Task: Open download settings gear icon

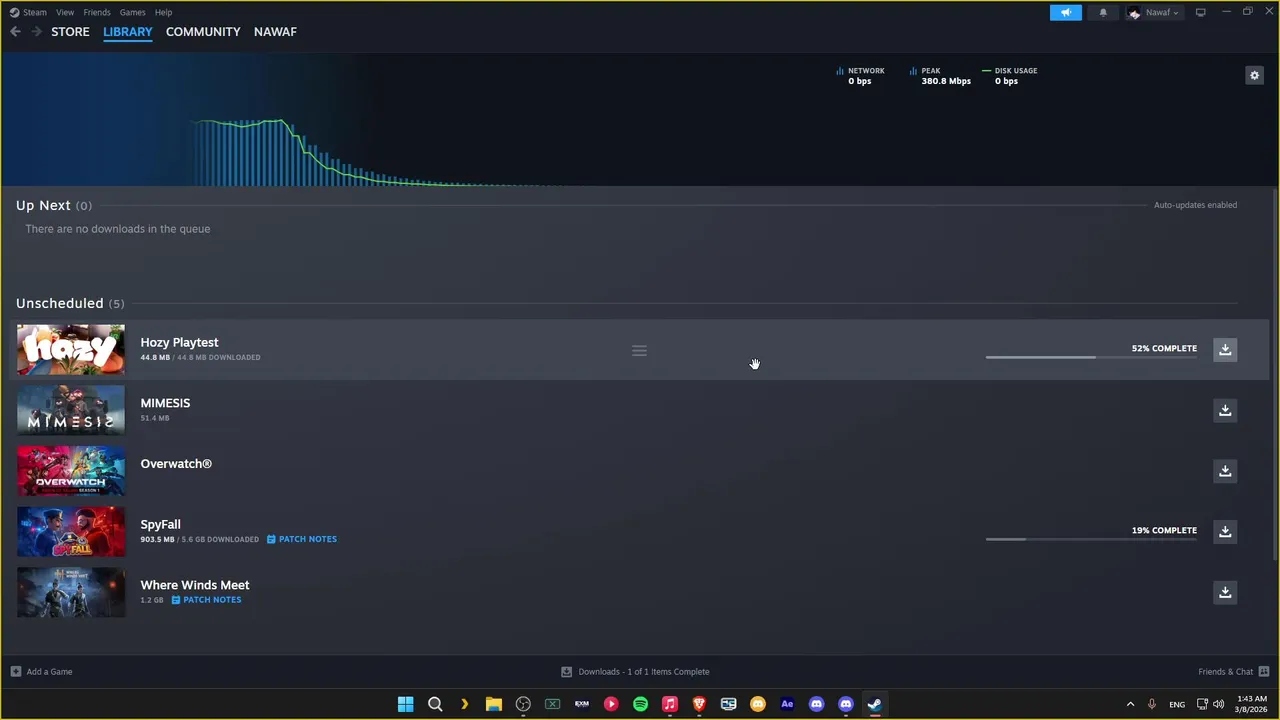Action: pyautogui.click(x=1254, y=75)
